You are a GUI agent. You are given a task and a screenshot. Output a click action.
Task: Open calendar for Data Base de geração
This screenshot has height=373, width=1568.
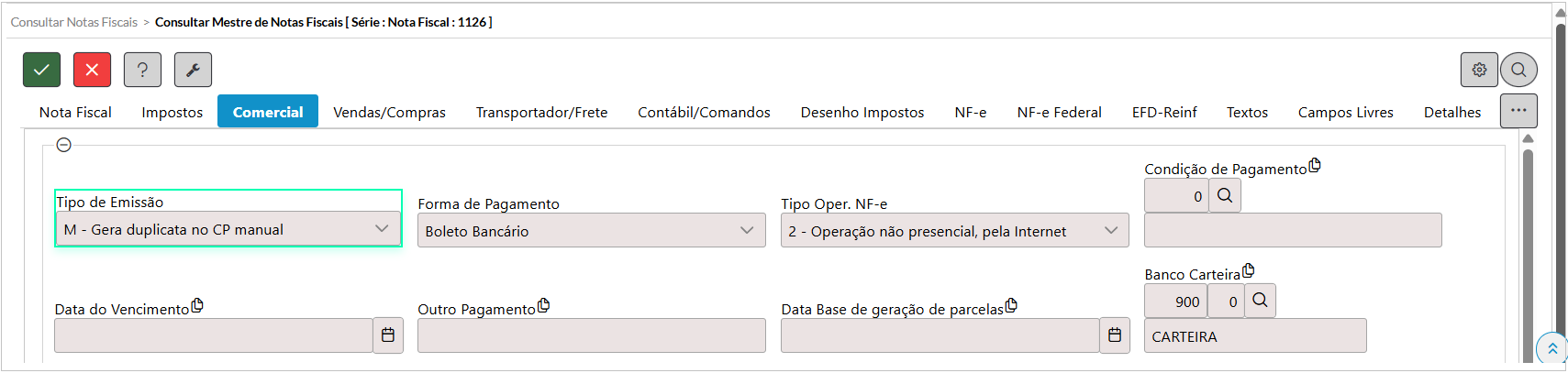point(1115,335)
